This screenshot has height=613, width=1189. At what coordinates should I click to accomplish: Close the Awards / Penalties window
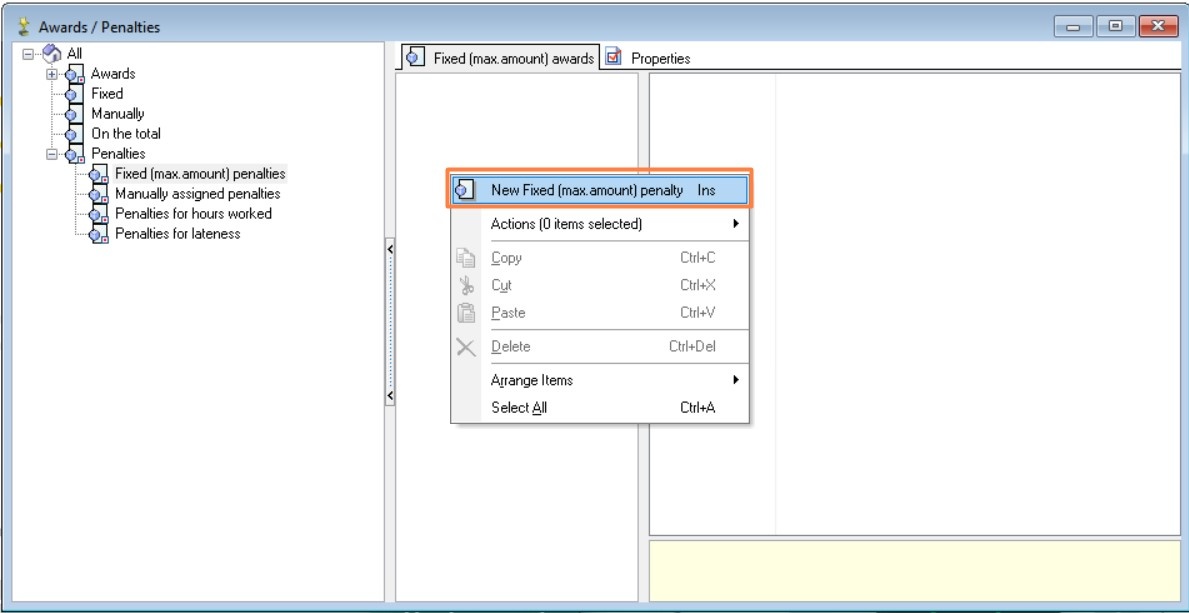tap(1159, 27)
